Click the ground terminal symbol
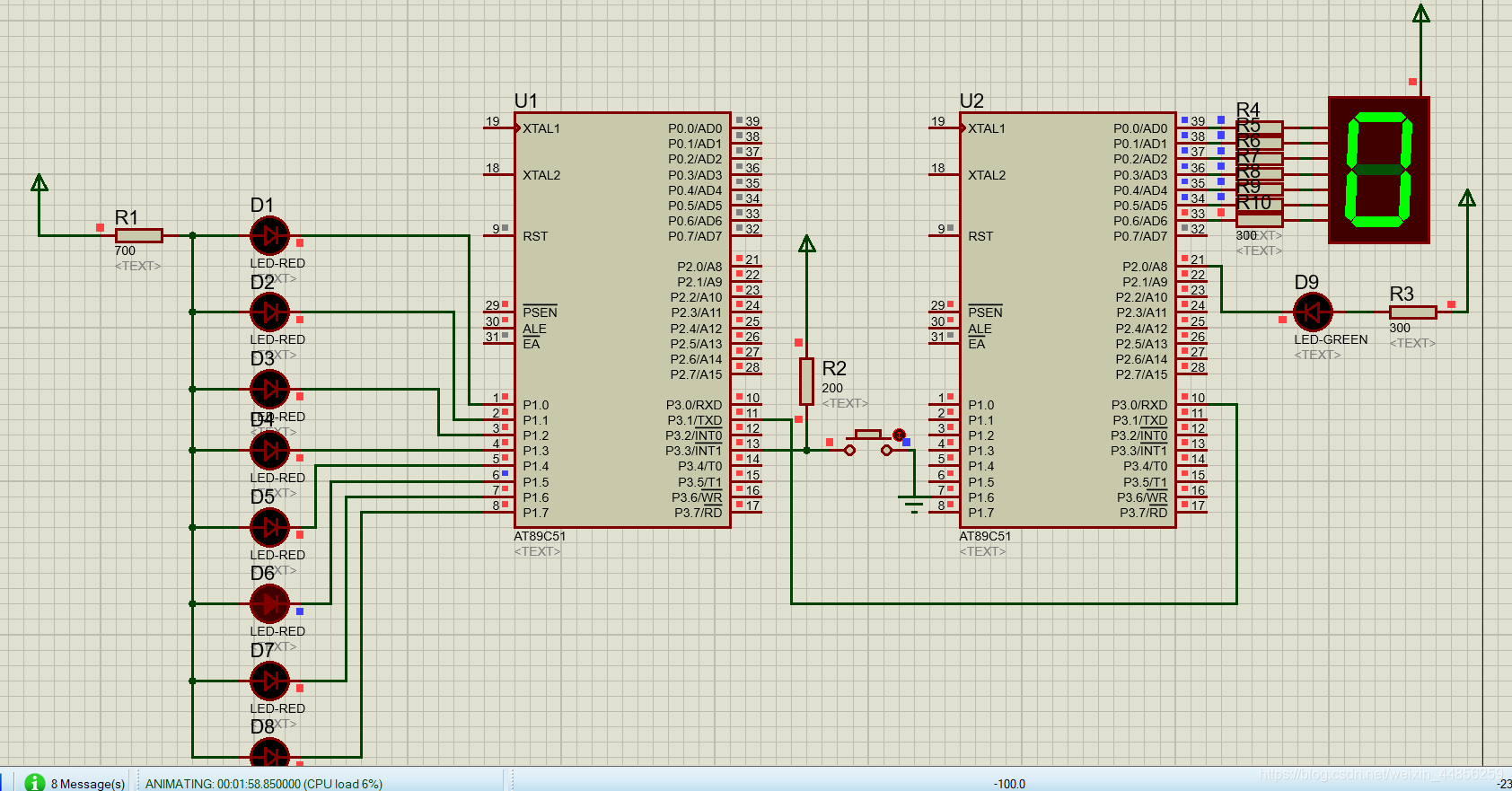1512x791 pixels. [914, 504]
